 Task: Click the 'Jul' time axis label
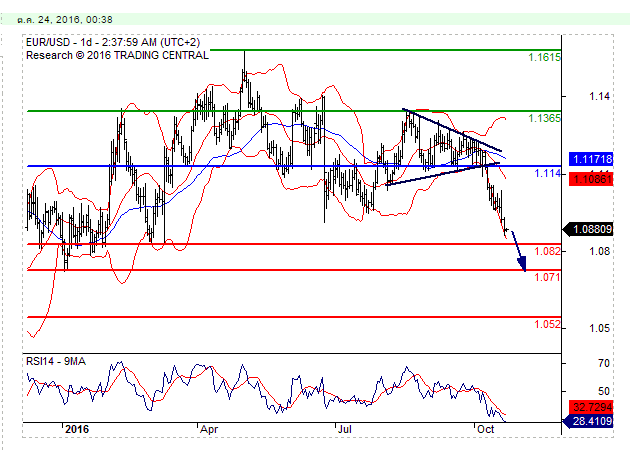[x=345, y=429]
